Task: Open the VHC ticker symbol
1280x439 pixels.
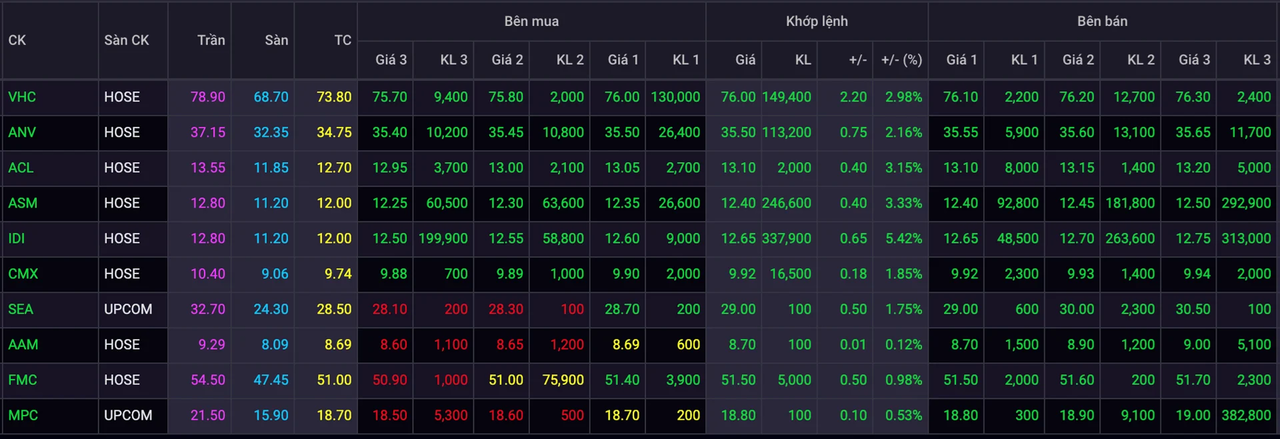Action: 20,97
